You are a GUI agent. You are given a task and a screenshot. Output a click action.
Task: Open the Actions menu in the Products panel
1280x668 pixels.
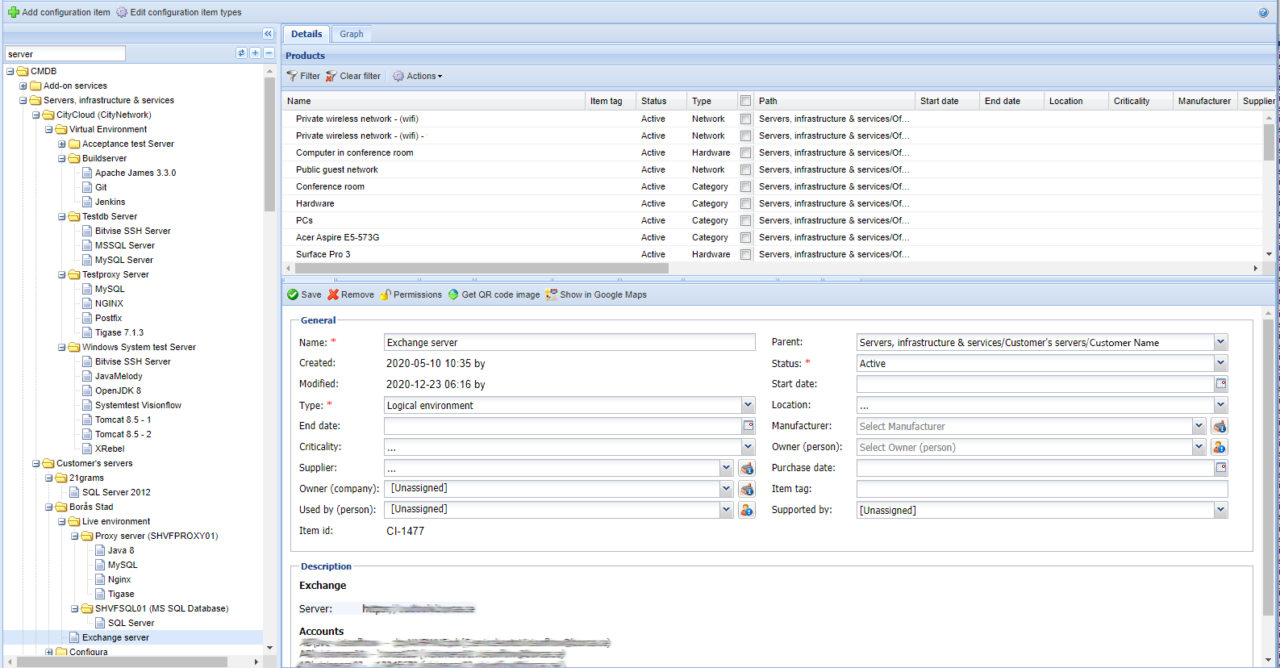point(416,75)
